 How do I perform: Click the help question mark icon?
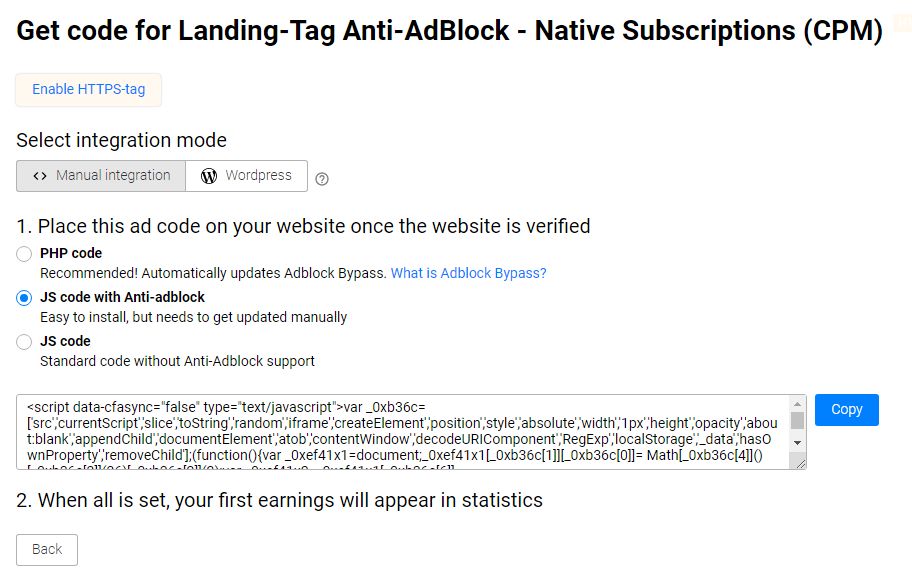[322, 179]
